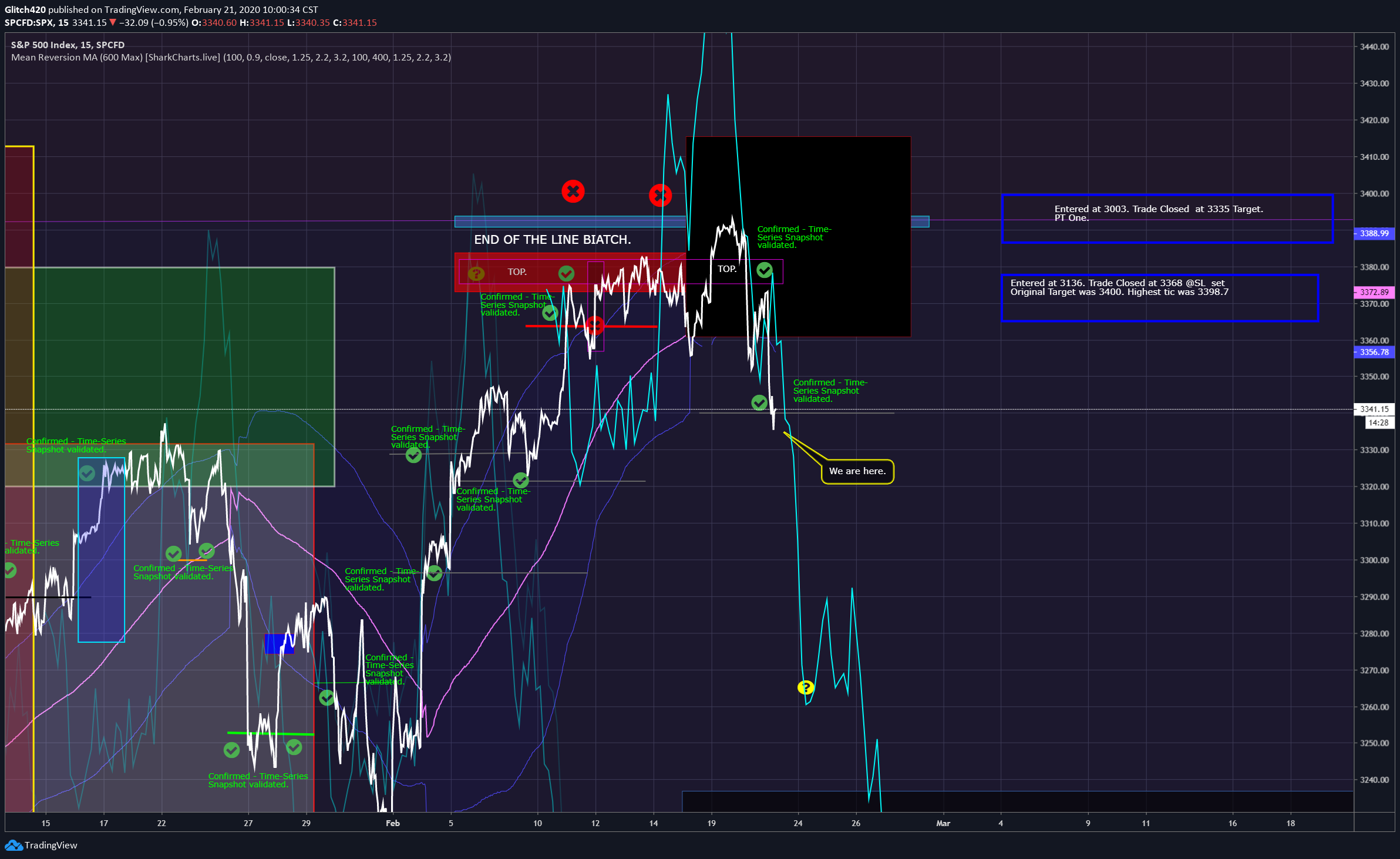This screenshot has width=1400, height=859.
Task: Click the 3300.00 label on the price axis
Action: point(1374,560)
